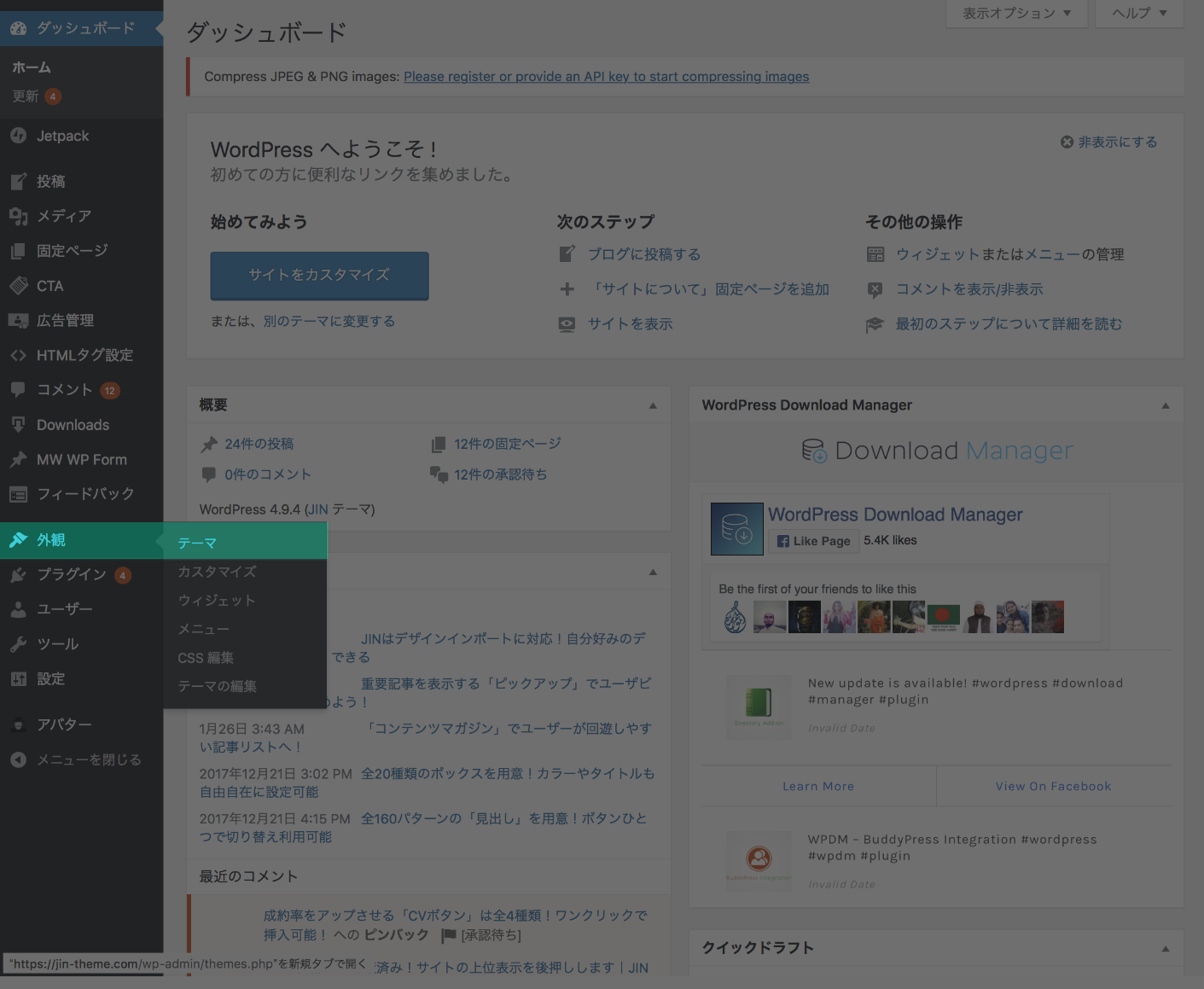Expand the ヘルプ help dropdown
The height and width of the screenshot is (989, 1204).
(x=1139, y=13)
